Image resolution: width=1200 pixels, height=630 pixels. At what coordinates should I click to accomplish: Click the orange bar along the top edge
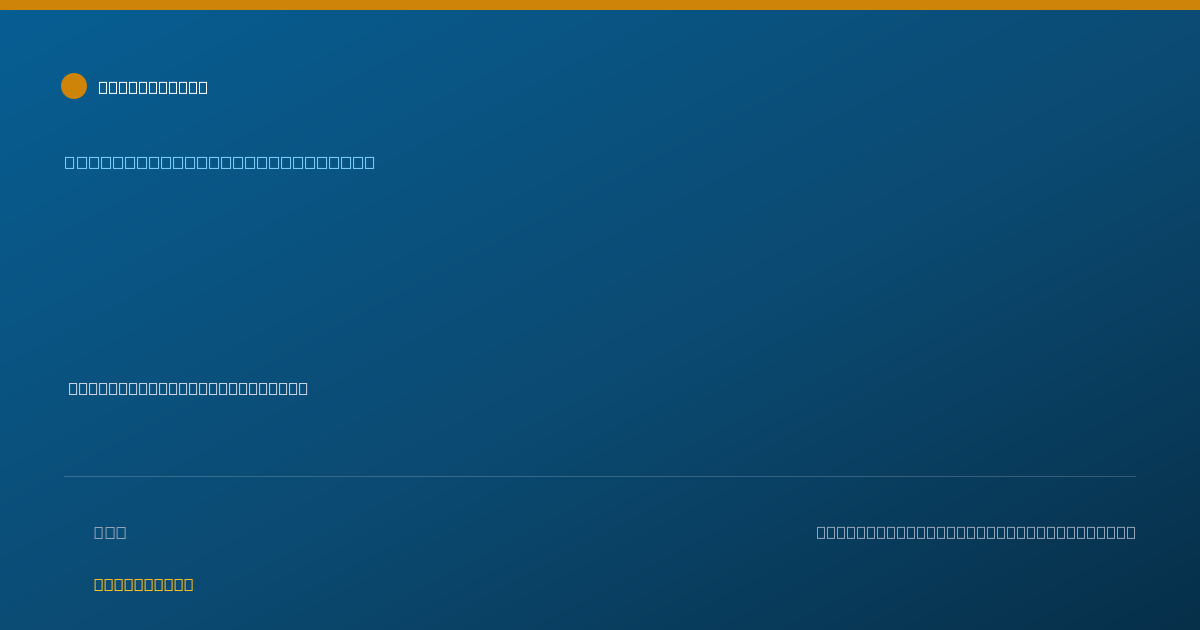tap(600, 5)
